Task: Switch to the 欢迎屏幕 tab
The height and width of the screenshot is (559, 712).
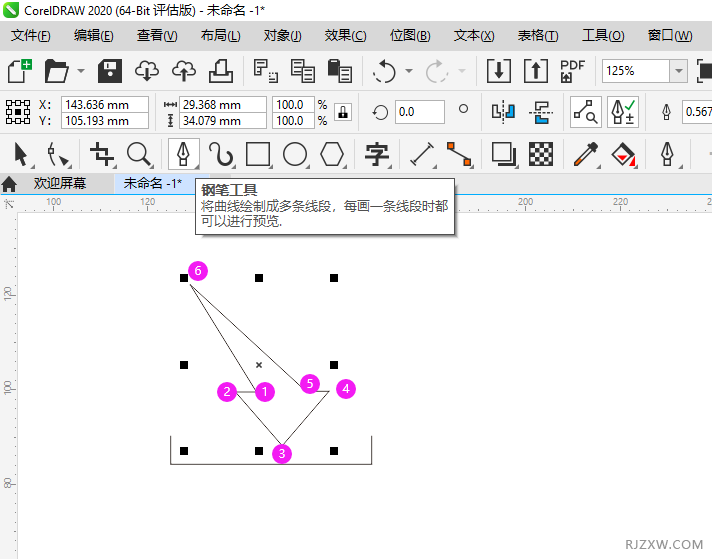Action: pyautogui.click(x=59, y=183)
